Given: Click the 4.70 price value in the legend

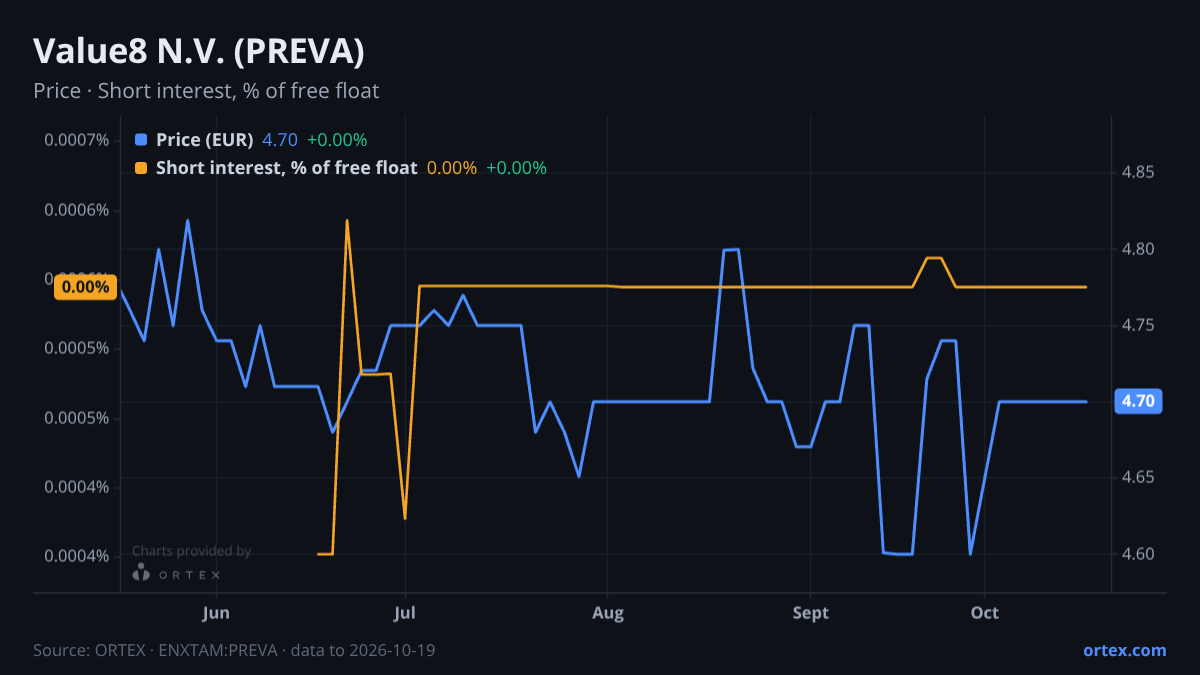Looking at the screenshot, I should coord(280,140).
